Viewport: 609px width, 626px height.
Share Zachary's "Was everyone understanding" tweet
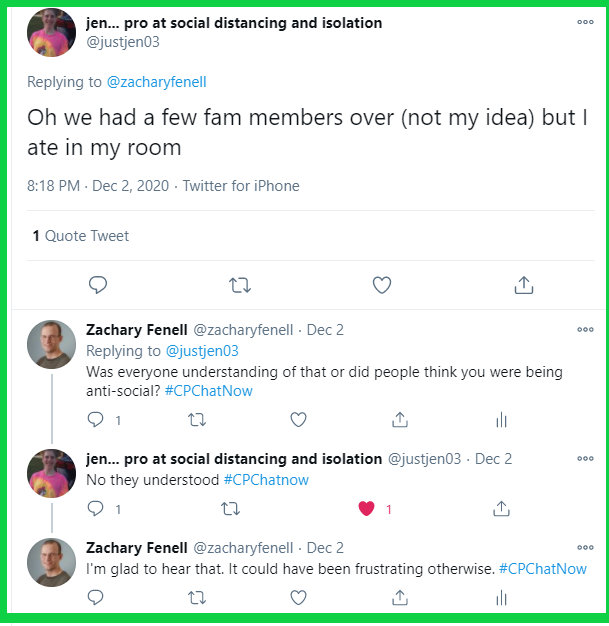(399, 420)
